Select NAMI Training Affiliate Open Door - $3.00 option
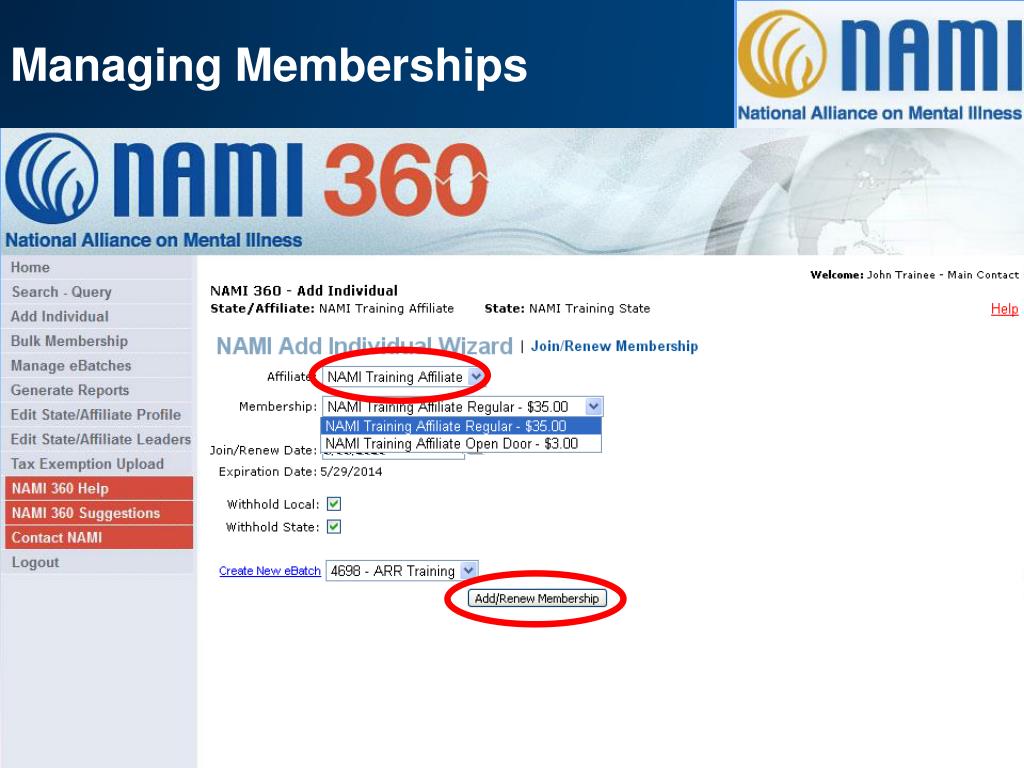The image size is (1024, 768). (x=460, y=443)
